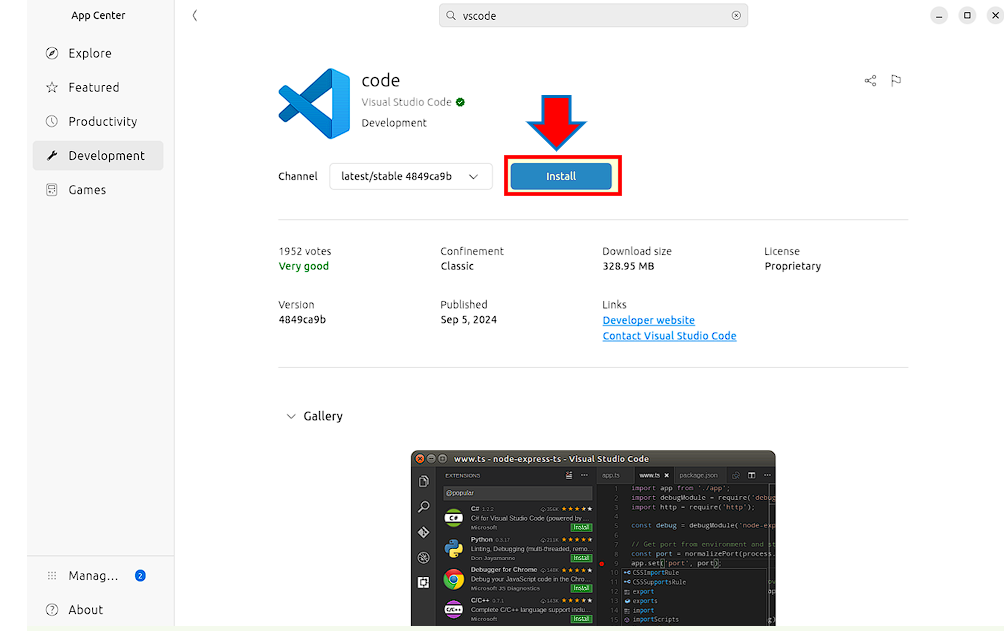Click the Visual Studio Code app logo
Image resolution: width=1004 pixels, height=631 pixels.
pyautogui.click(x=313, y=103)
